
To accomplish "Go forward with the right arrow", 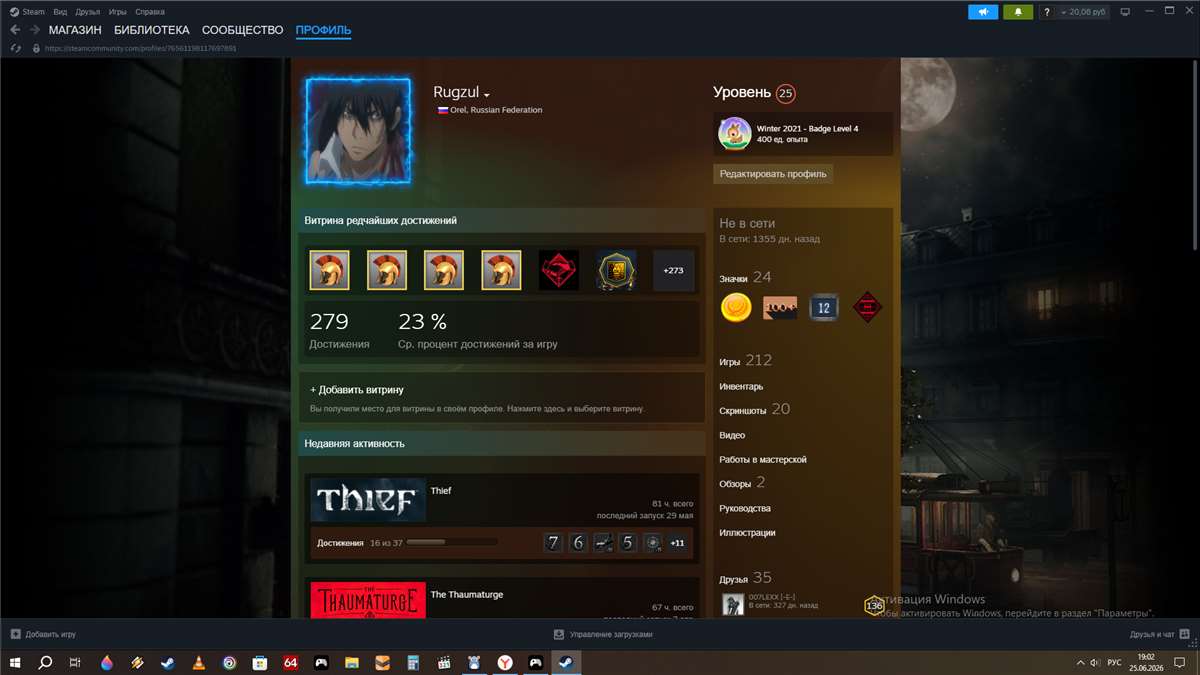I will click(35, 30).
